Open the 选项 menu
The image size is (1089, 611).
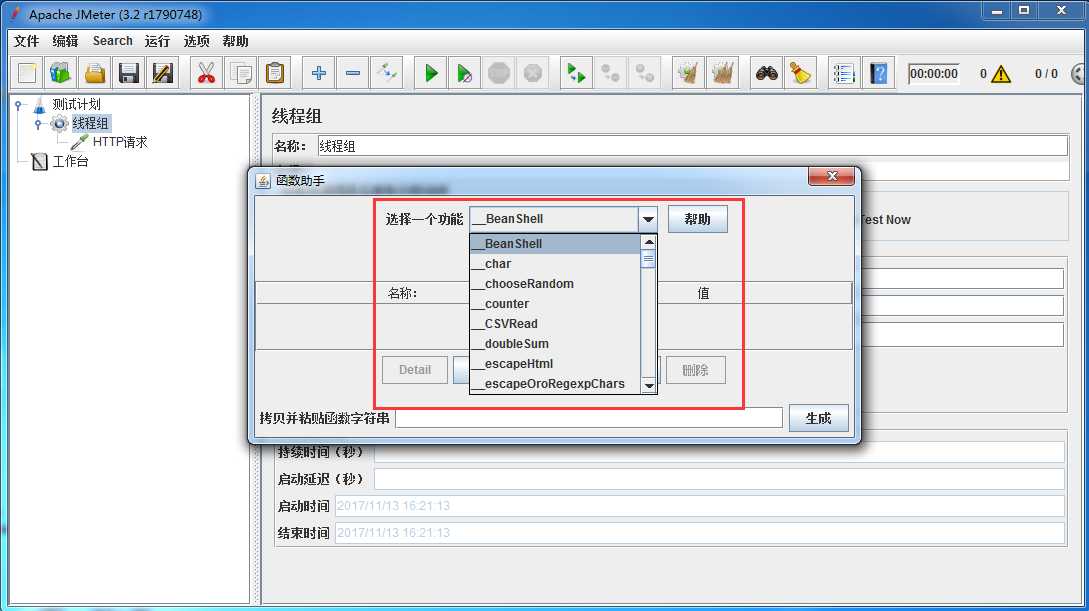[x=197, y=41]
